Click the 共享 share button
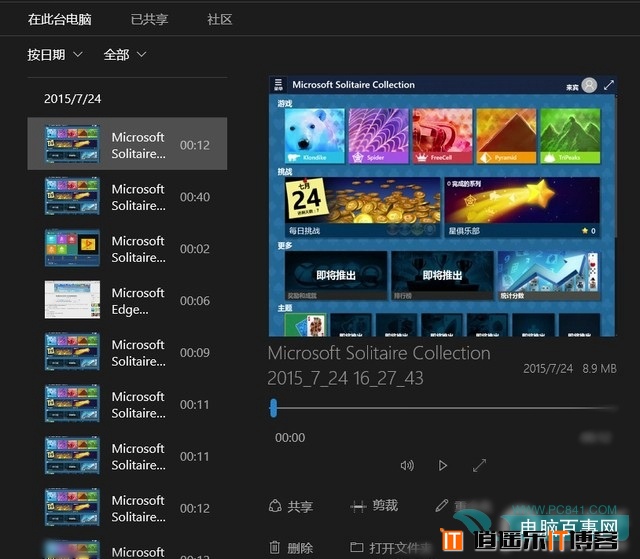 (291, 506)
